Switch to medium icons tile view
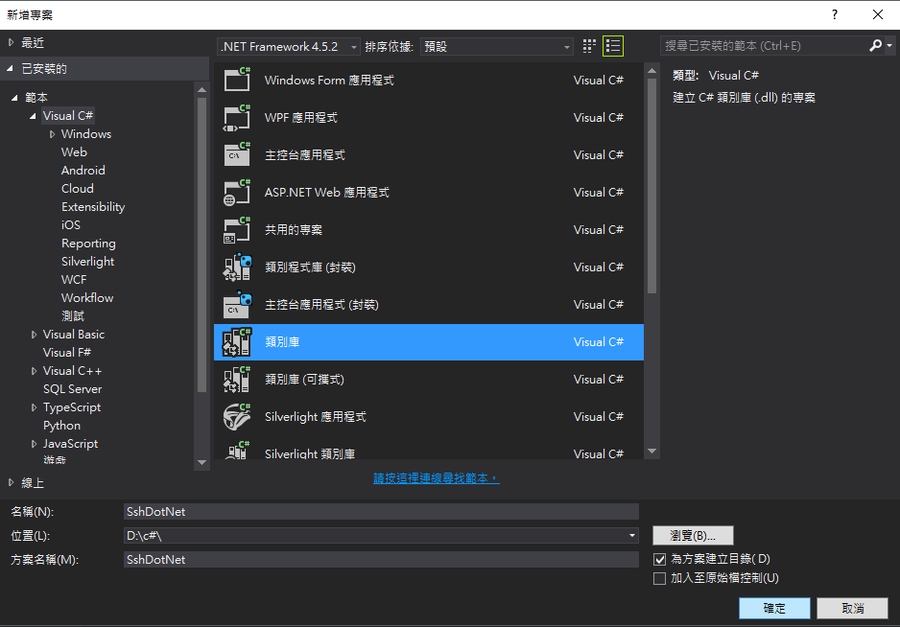The width and height of the screenshot is (900, 627). click(x=589, y=46)
